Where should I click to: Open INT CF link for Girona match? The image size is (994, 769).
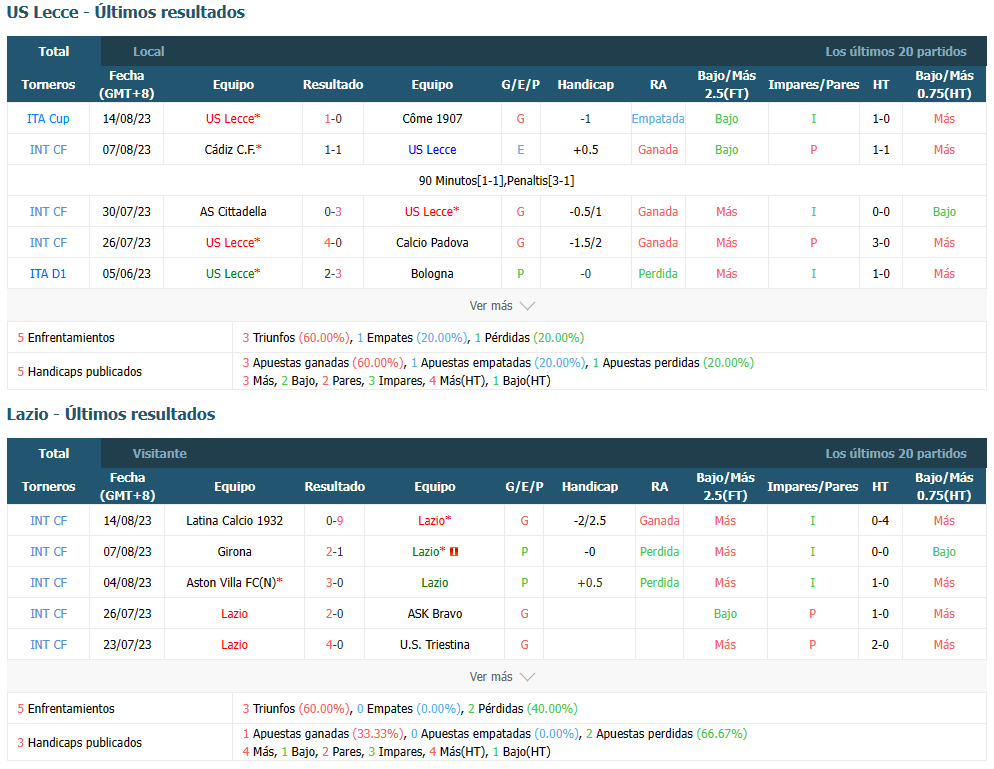pos(48,552)
